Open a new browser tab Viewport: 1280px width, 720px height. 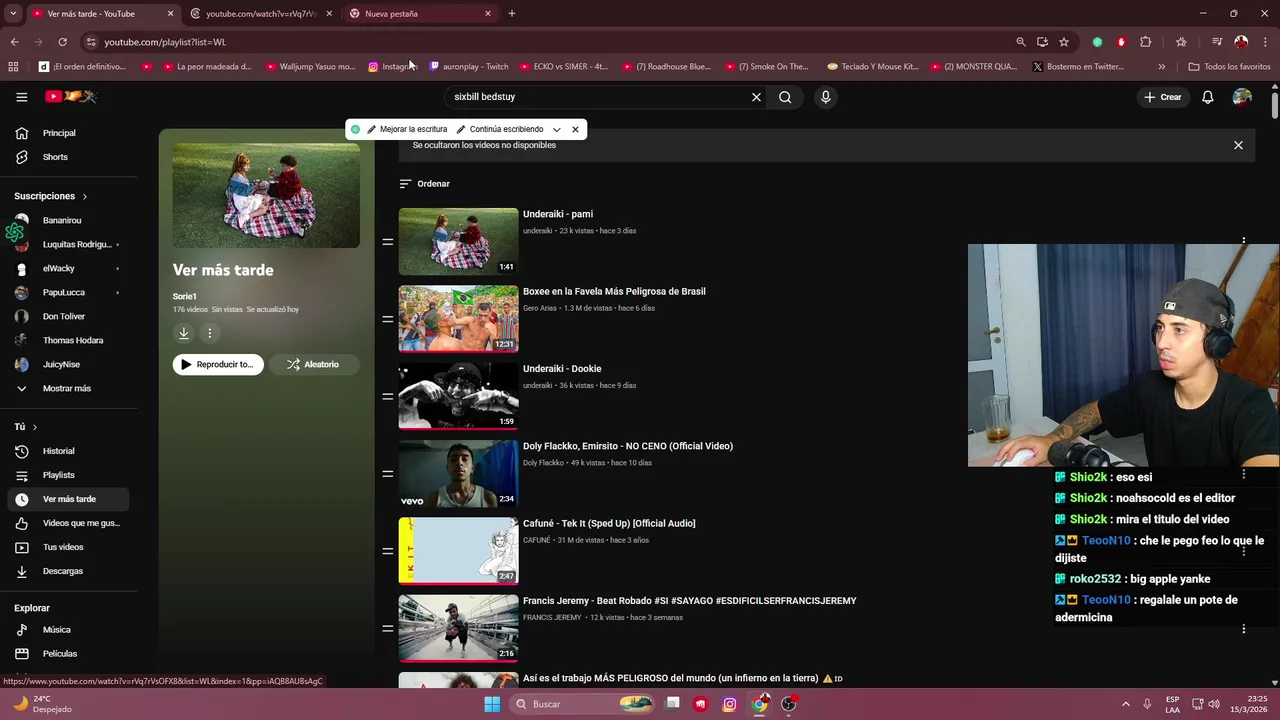[x=512, y=14]
